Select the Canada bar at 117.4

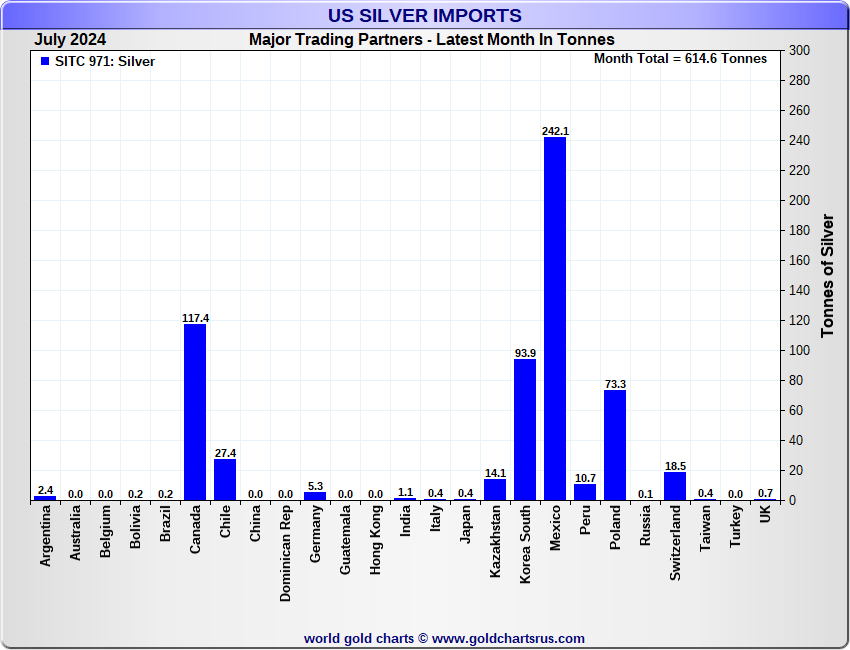(x=195, y=411)
